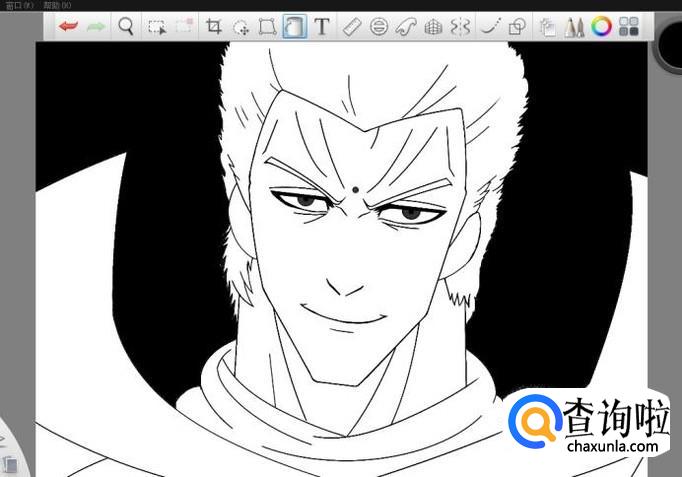
Task: Toggle the Symmetry tool
Action: 460,27
